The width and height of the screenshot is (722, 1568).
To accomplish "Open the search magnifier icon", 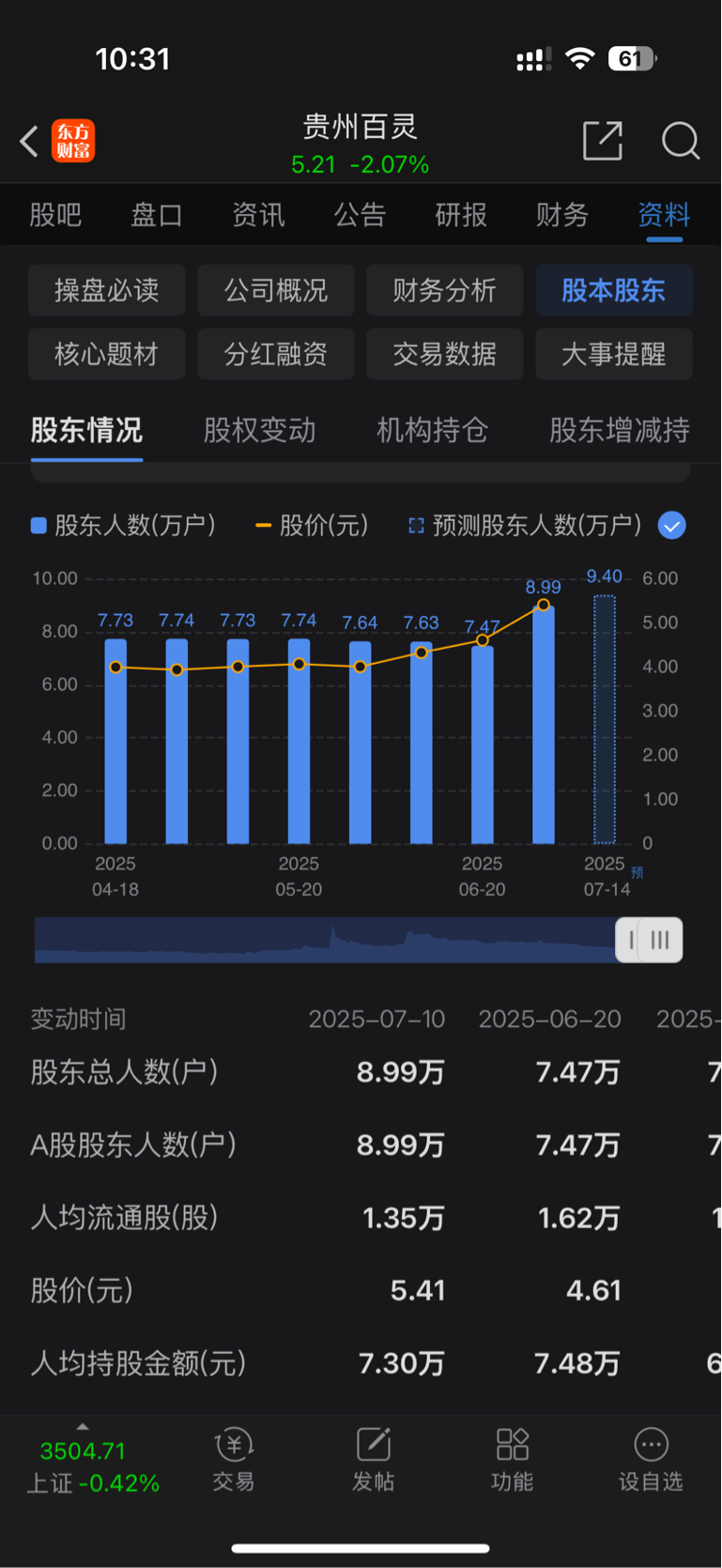I will [681, 141].
